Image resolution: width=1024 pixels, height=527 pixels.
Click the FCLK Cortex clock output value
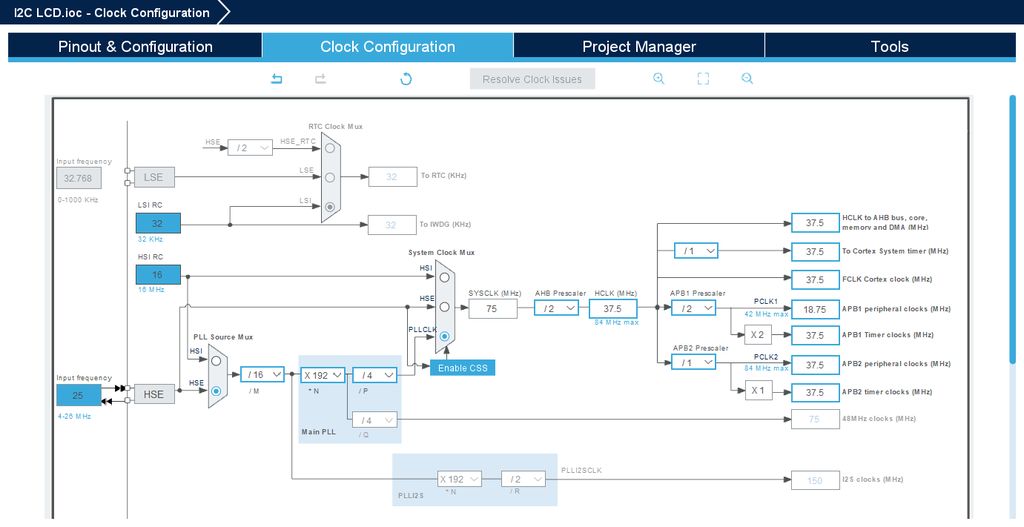(x=815, y=279)
